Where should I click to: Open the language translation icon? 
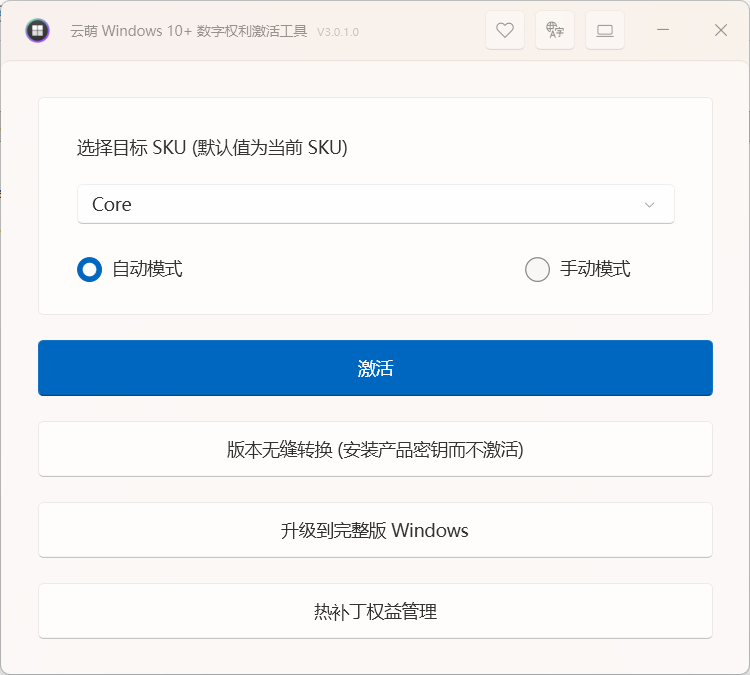(555, 31)
